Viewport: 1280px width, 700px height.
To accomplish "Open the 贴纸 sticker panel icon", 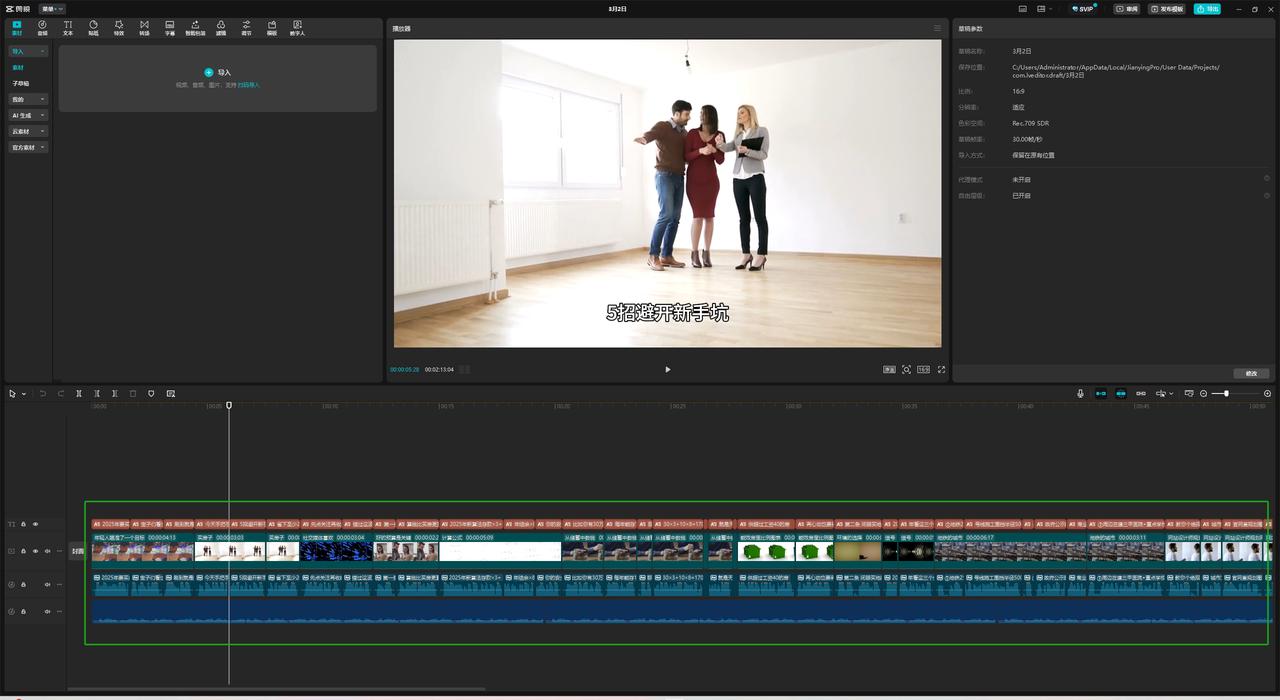I will (93, 27).
